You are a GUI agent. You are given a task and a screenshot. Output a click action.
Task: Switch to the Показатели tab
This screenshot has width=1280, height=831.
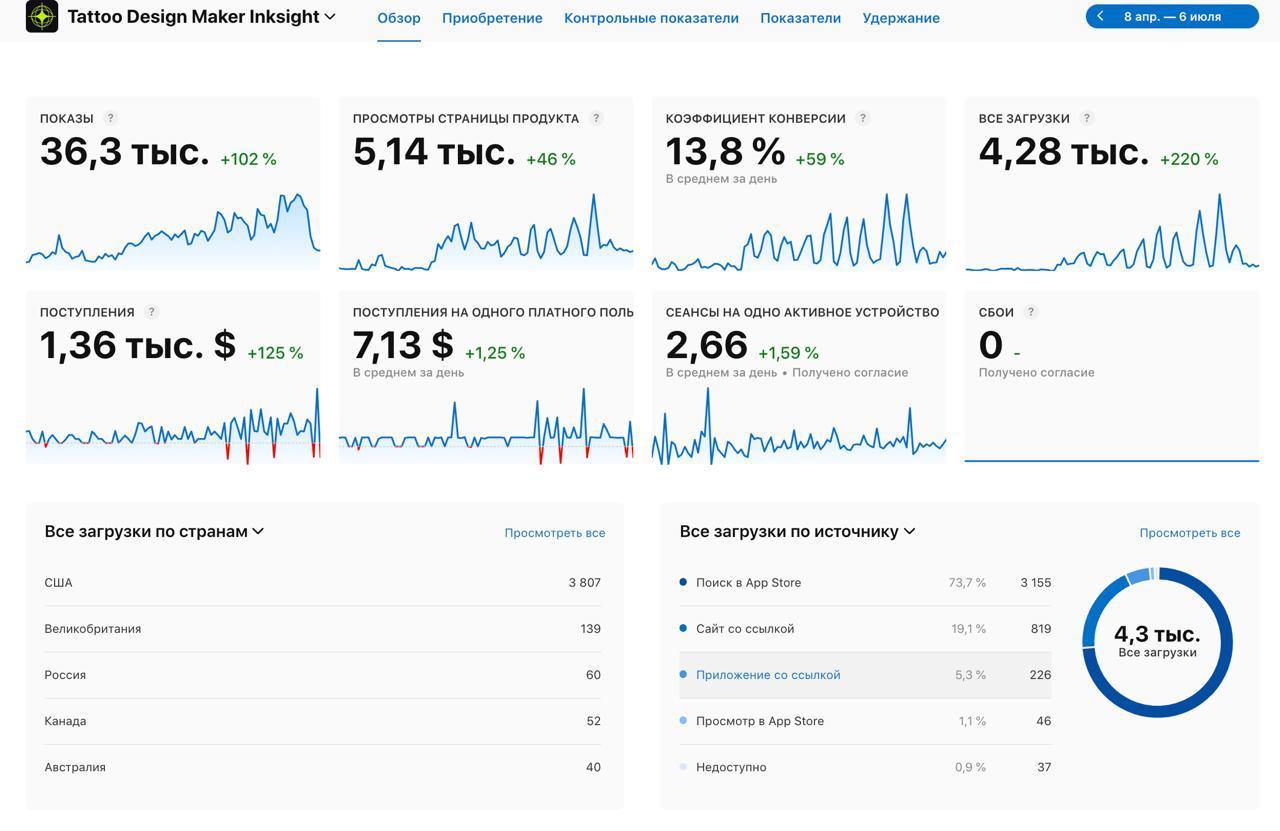click(800, 17)
